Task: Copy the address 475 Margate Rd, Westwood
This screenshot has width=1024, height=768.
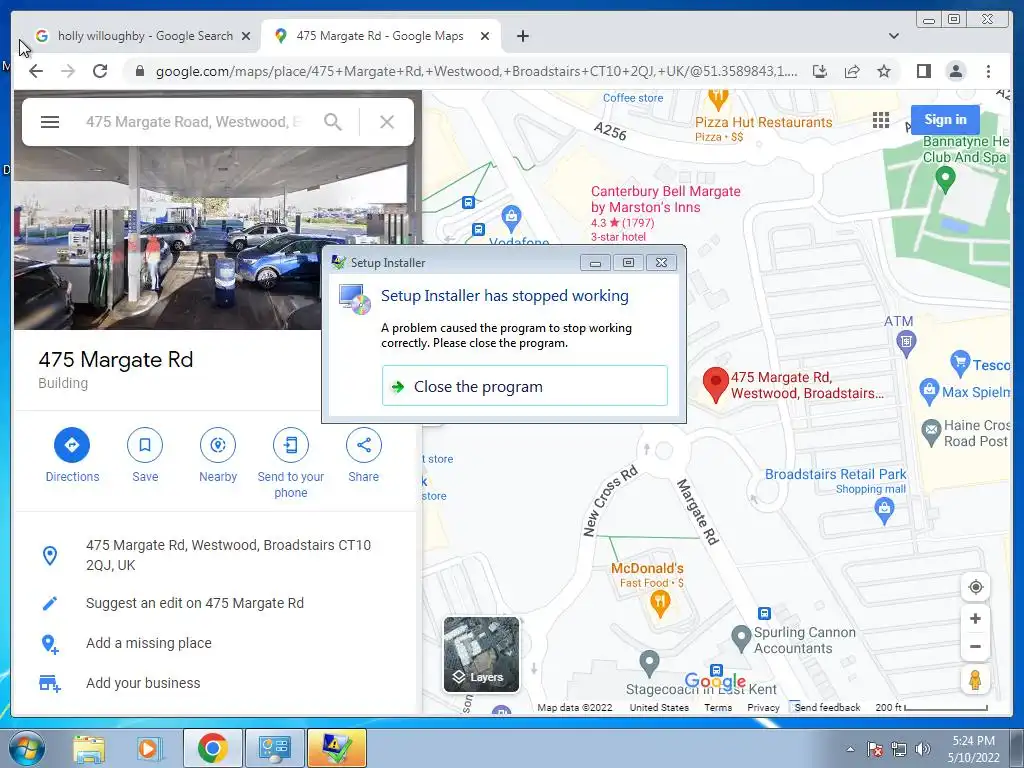Action: point(228,555)
